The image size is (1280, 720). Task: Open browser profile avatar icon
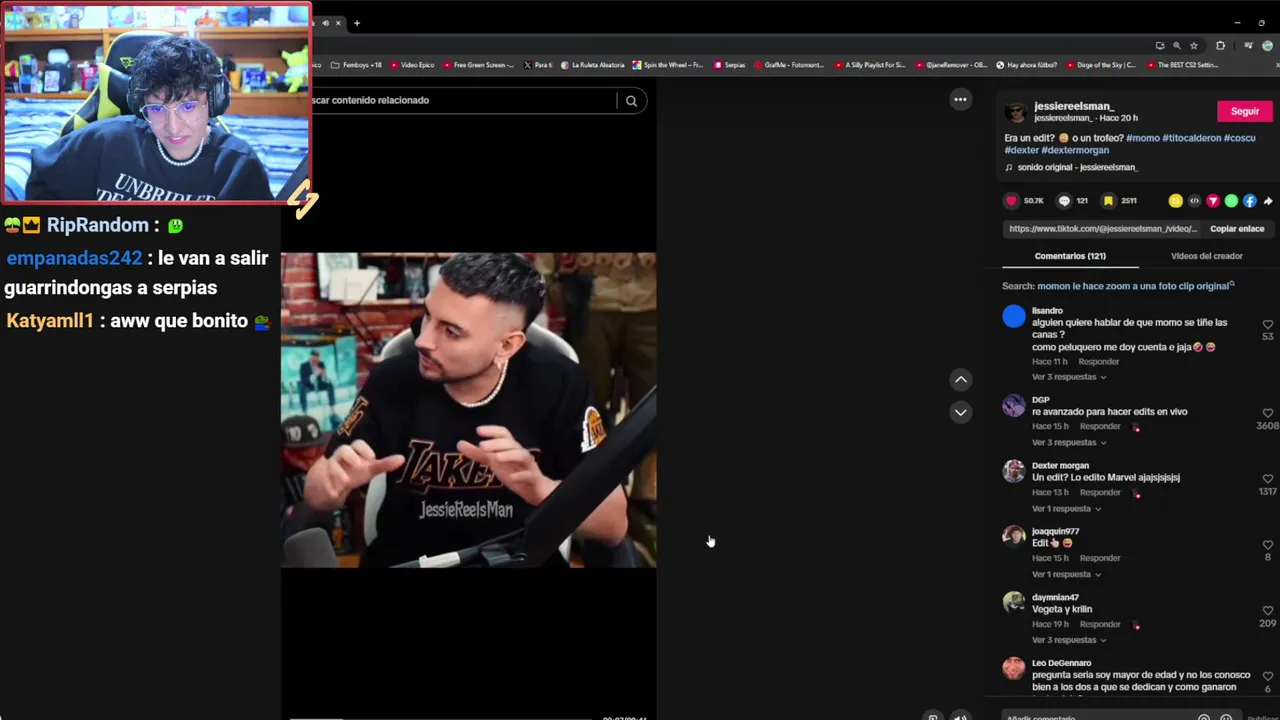tap(1267, 45)
